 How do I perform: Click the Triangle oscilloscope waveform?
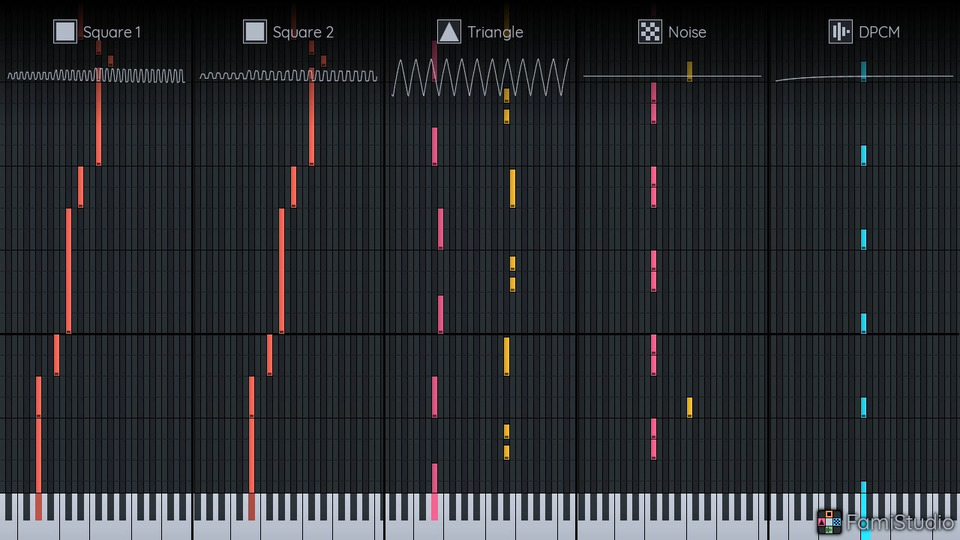tap(481, 77)
